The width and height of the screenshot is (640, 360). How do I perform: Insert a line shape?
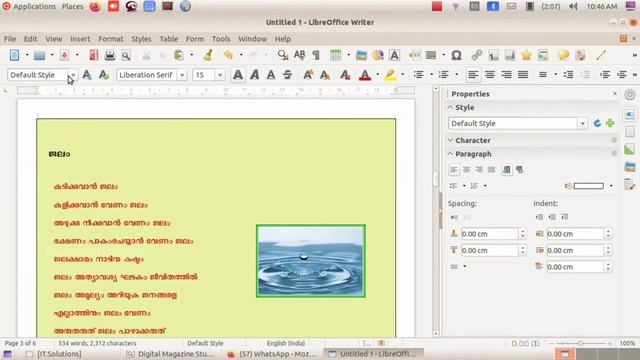tap(601, 55)
